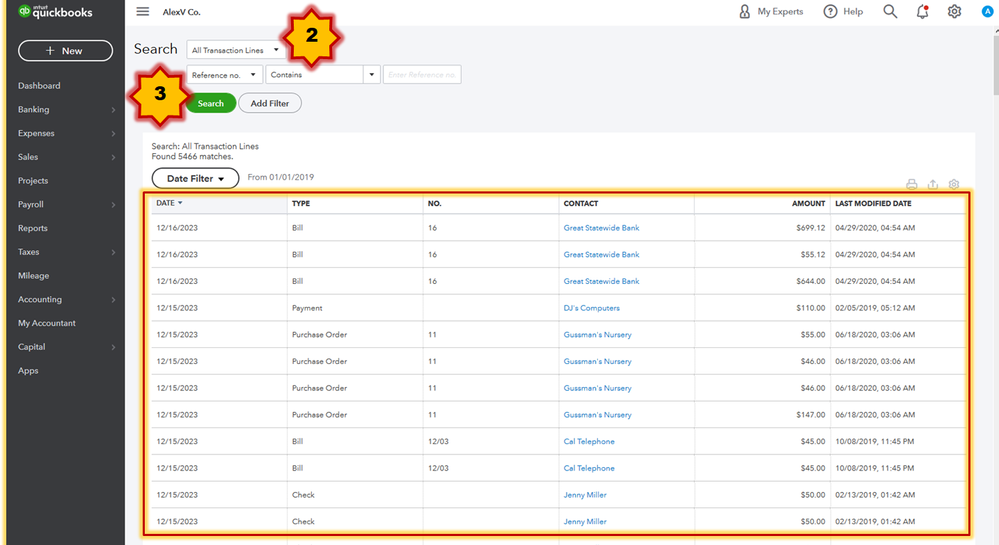The height and width of the screenshot is (545, 999).
Task: Open Great Statewide Bank link for $644.00
Action: point(601,281)
